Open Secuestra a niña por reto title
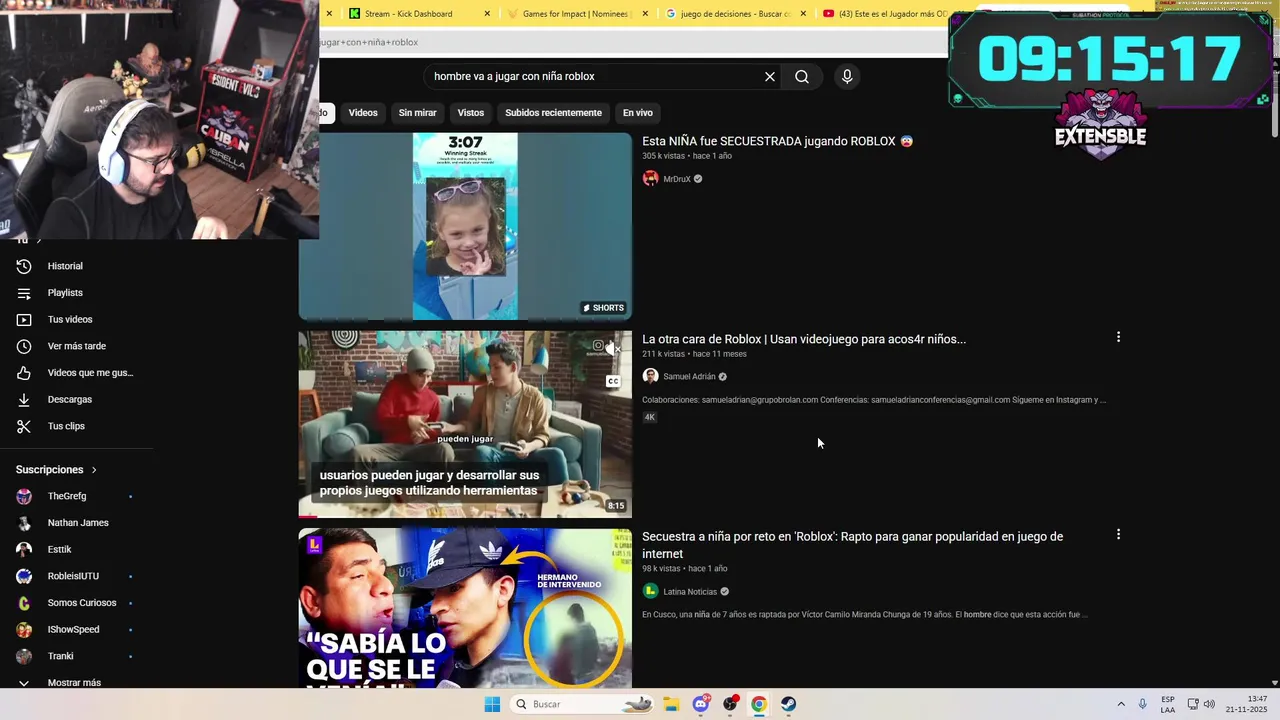The width and height of the screenshot is (1280, 720). [x=852, y=545]
